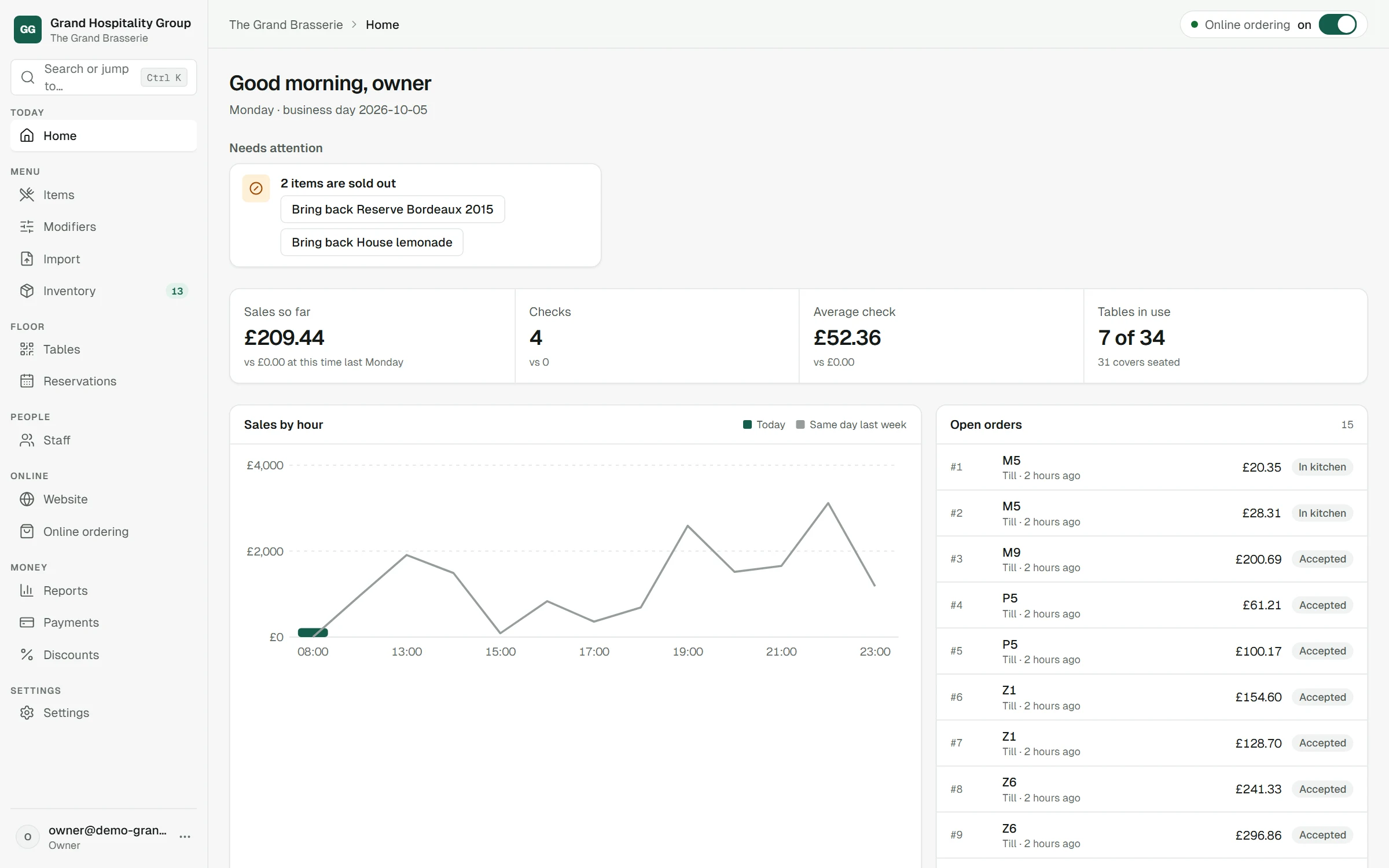Image resolution: width=1389 pixels, height=868 pixels.
Task: Click the Discounts percent icon
Action: (x=27, y=654)
